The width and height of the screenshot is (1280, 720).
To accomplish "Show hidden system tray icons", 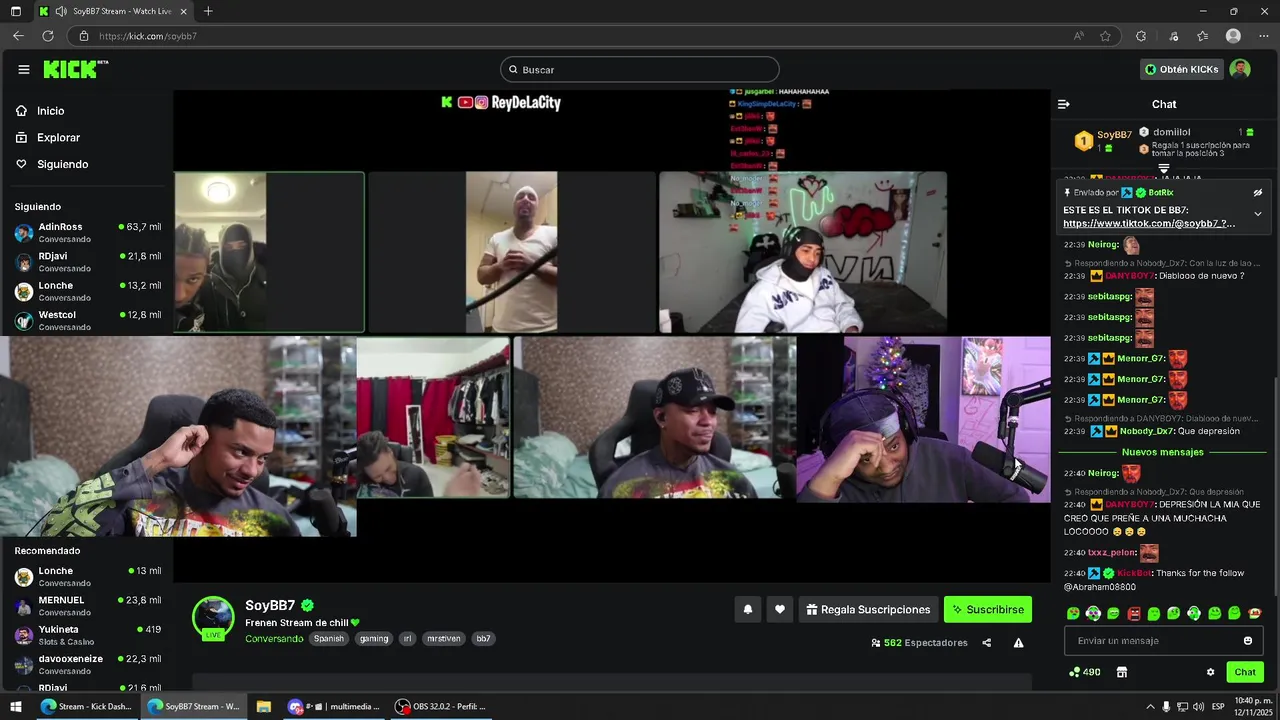I will pyautogui.click(x=1149, y=706).
